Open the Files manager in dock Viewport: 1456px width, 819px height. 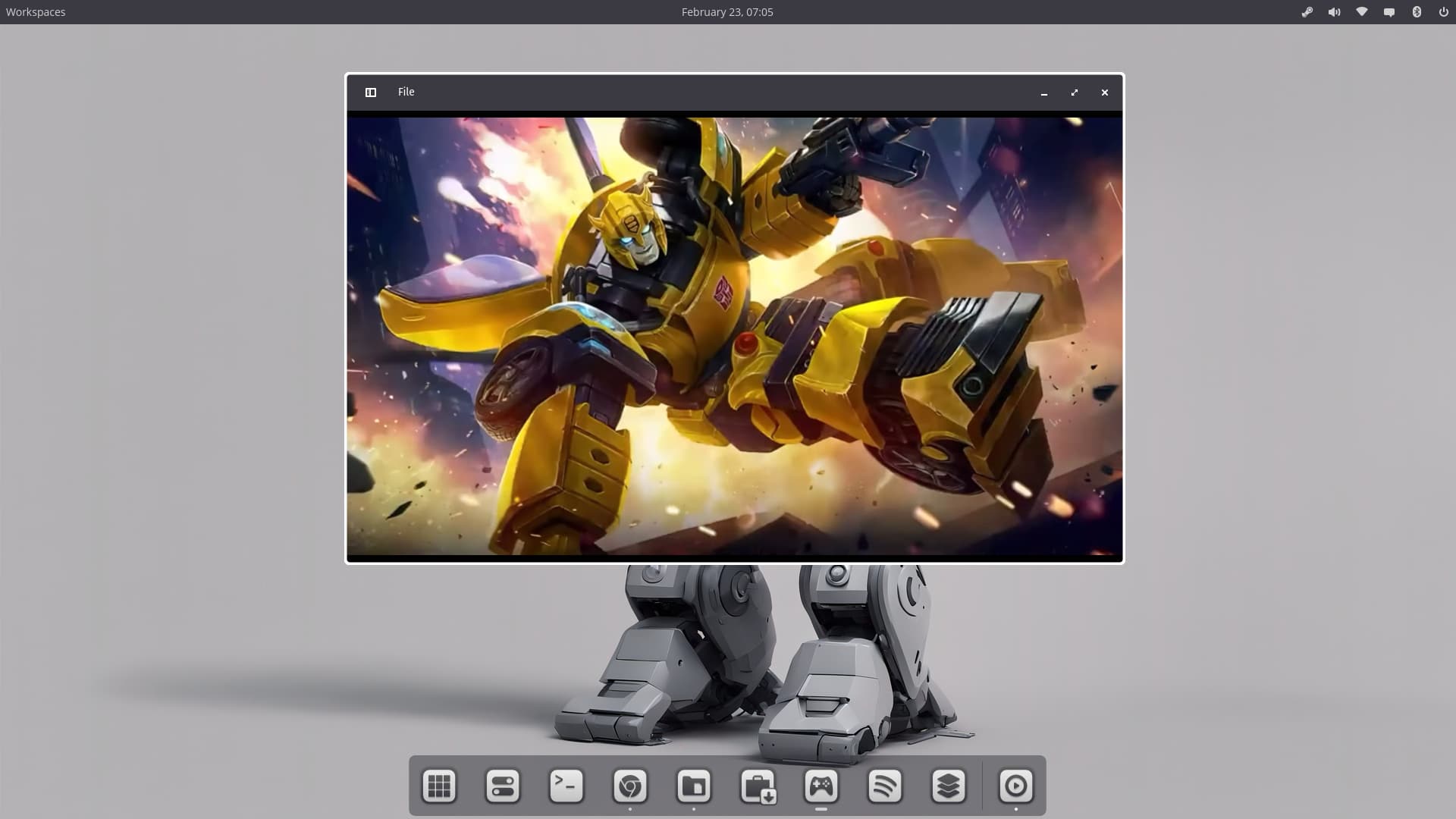pyautogui.click(x=694, y=786)
